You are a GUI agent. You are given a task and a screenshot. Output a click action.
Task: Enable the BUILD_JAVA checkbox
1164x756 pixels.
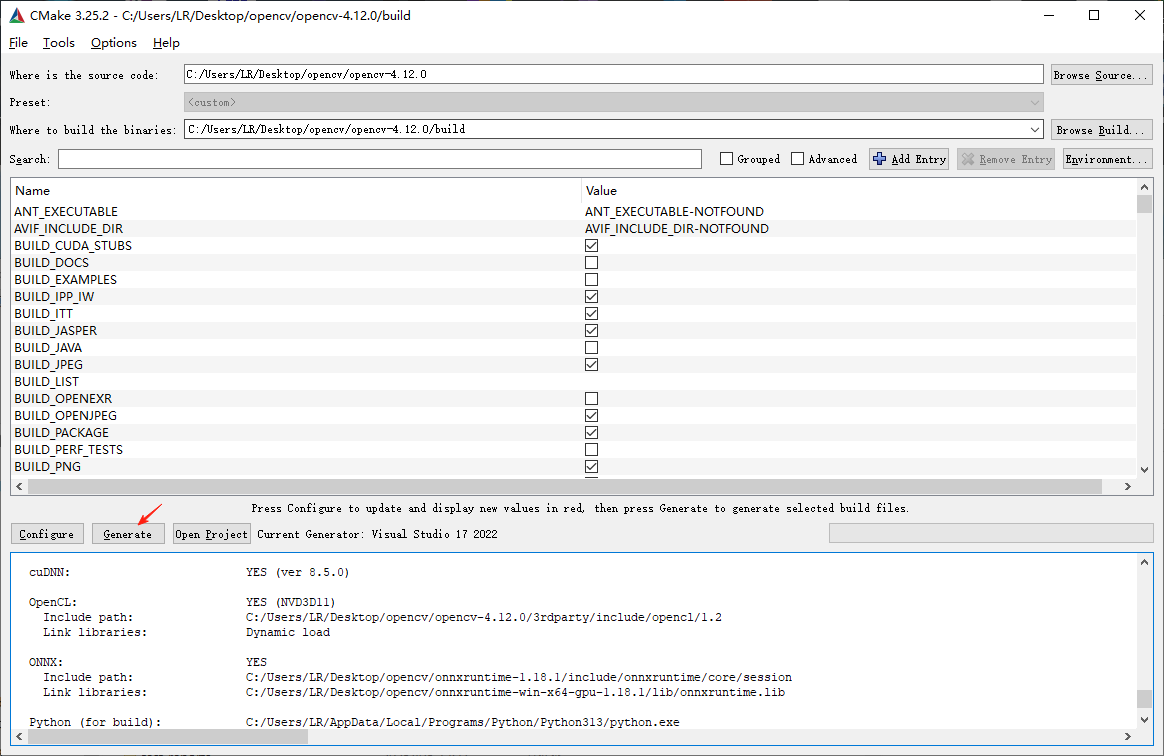point(592,348)
